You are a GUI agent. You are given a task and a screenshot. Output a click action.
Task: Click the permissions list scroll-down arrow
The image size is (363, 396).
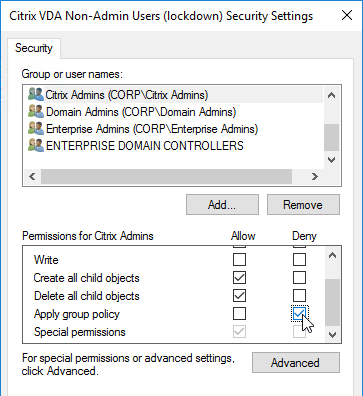(x=332, y=334)
